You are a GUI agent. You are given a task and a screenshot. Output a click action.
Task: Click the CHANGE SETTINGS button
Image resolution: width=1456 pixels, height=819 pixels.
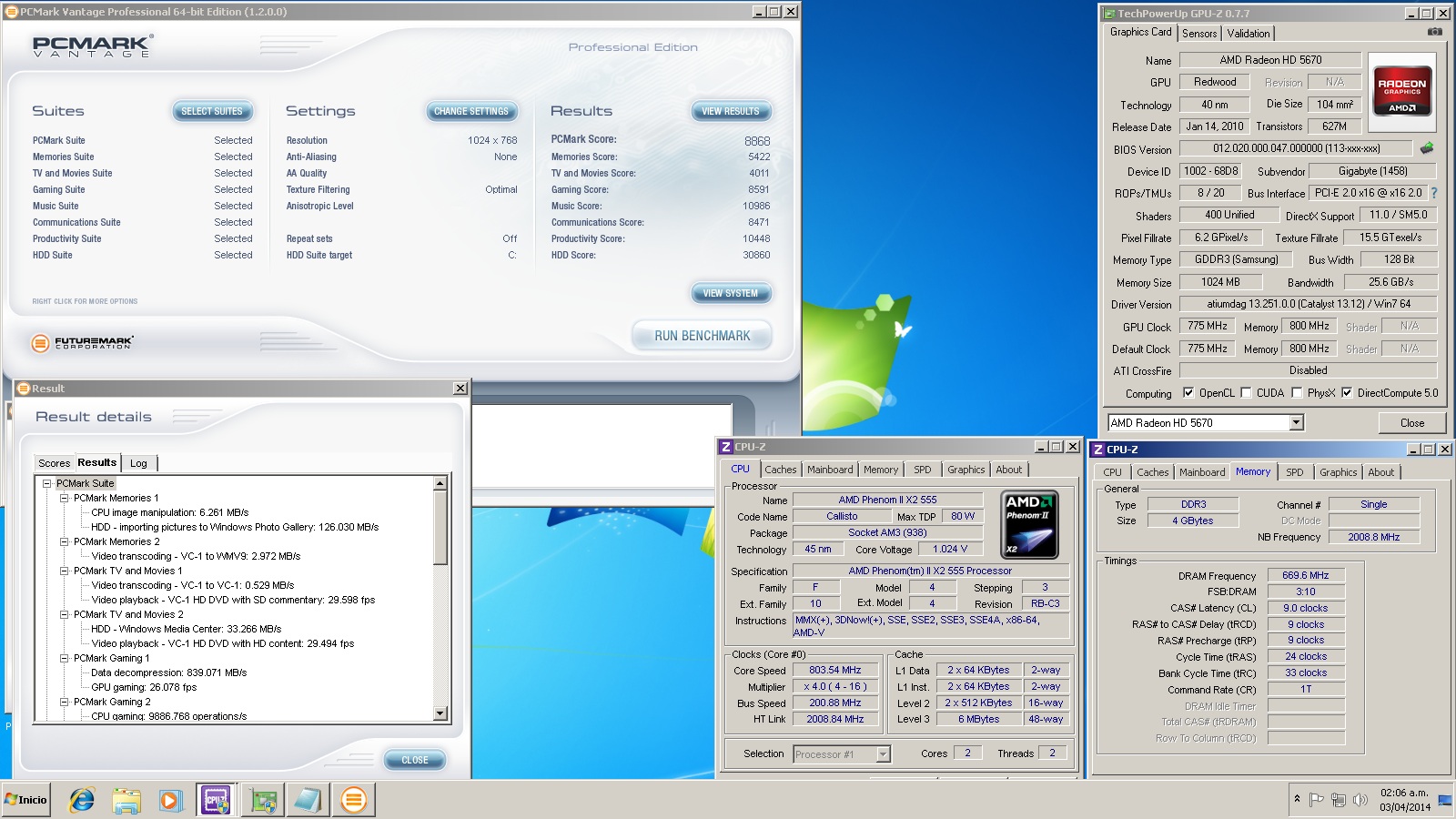tap(471, 111)
